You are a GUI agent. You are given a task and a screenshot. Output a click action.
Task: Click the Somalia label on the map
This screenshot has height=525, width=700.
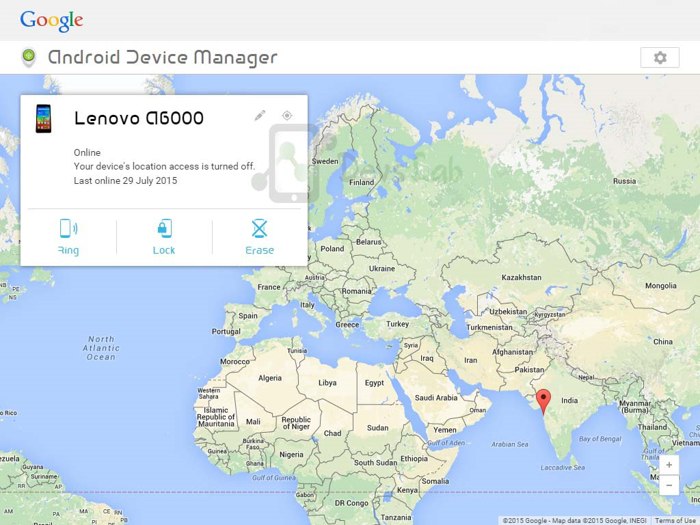tap(435, 481)
